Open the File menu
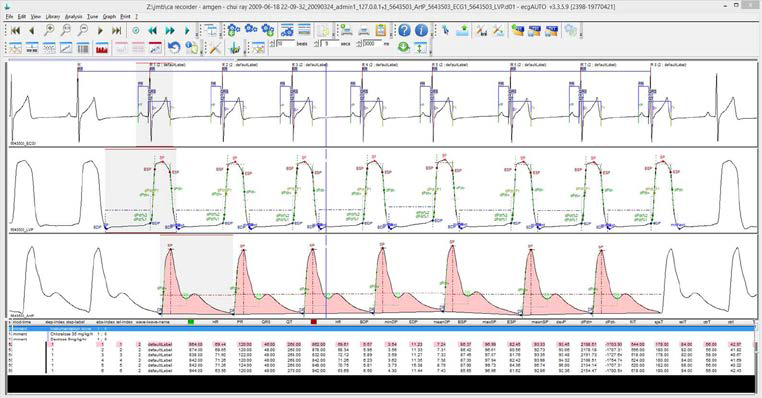 10,17
